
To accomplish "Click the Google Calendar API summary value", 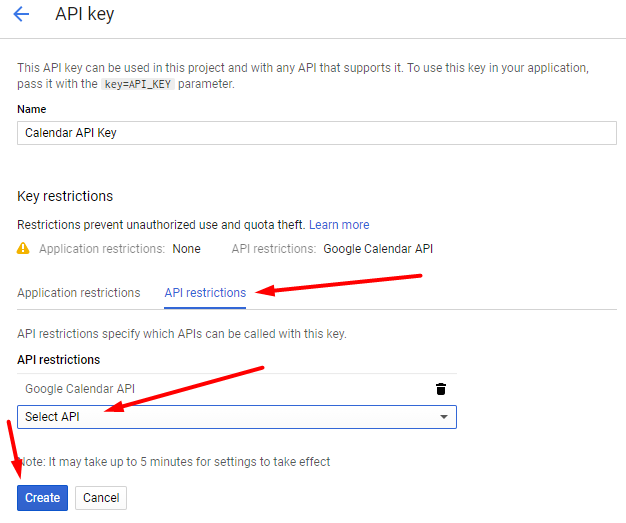I will (378, 249).
